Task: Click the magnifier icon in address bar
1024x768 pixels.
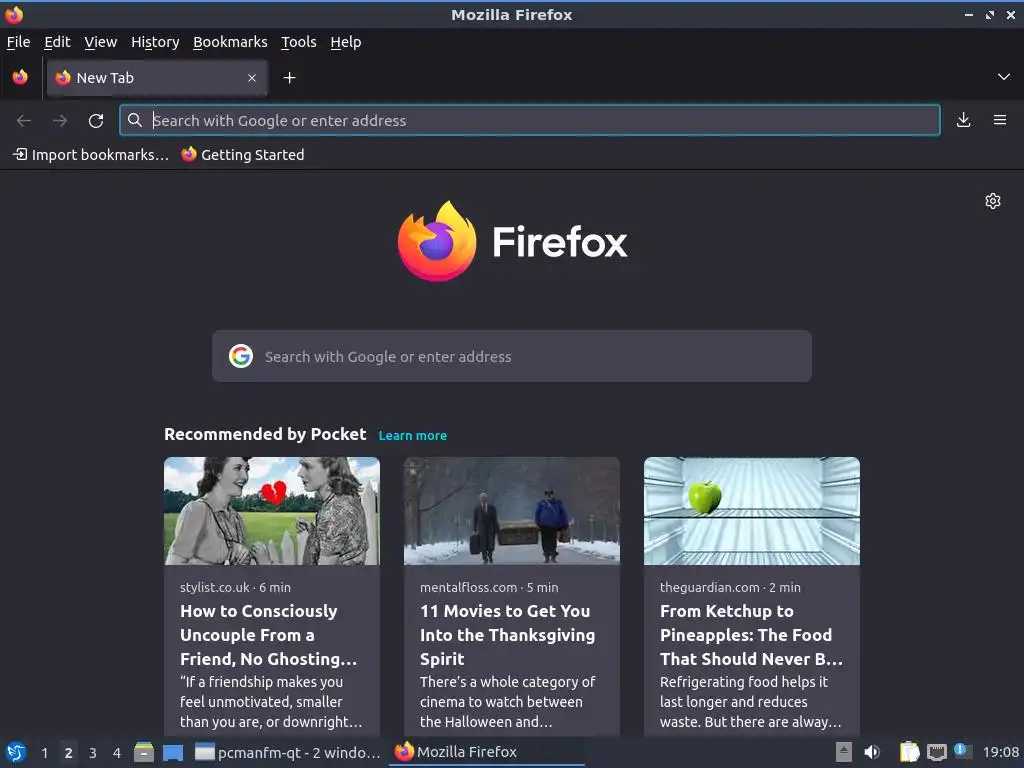Action: click(x=135, y=120)
